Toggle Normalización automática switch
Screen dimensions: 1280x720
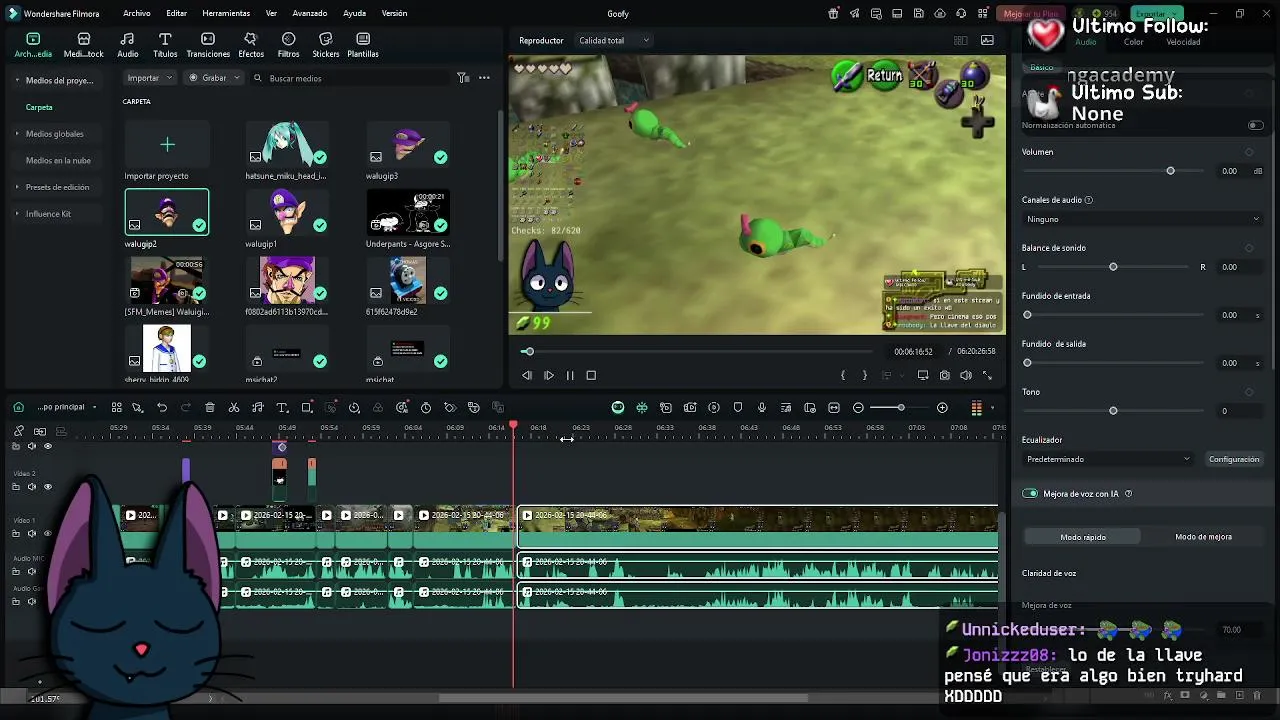tap(1255, 125)
